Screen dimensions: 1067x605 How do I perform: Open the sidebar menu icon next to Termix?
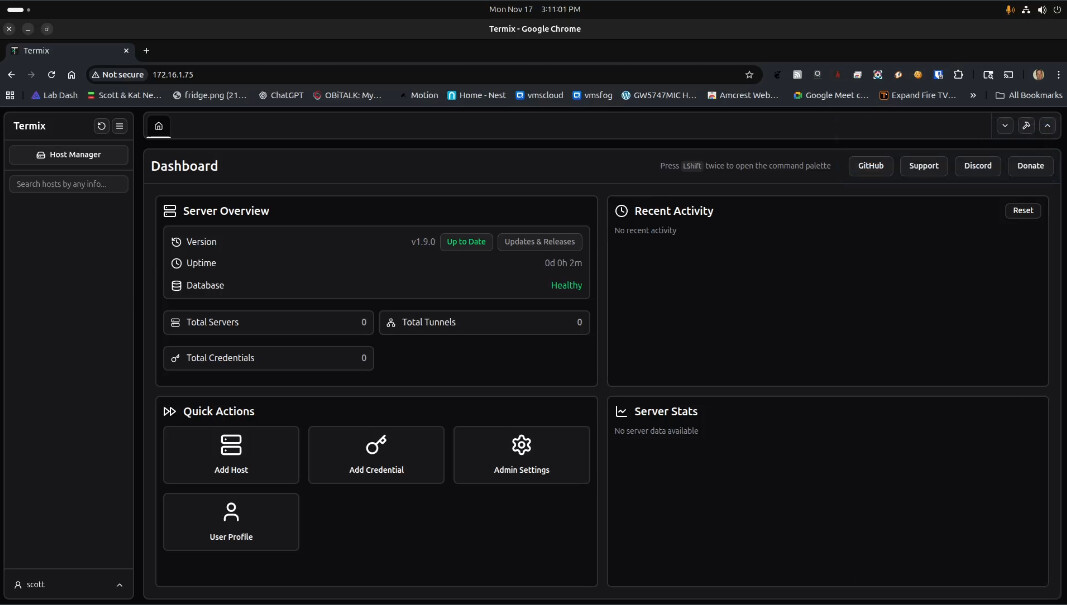(119, 126)
